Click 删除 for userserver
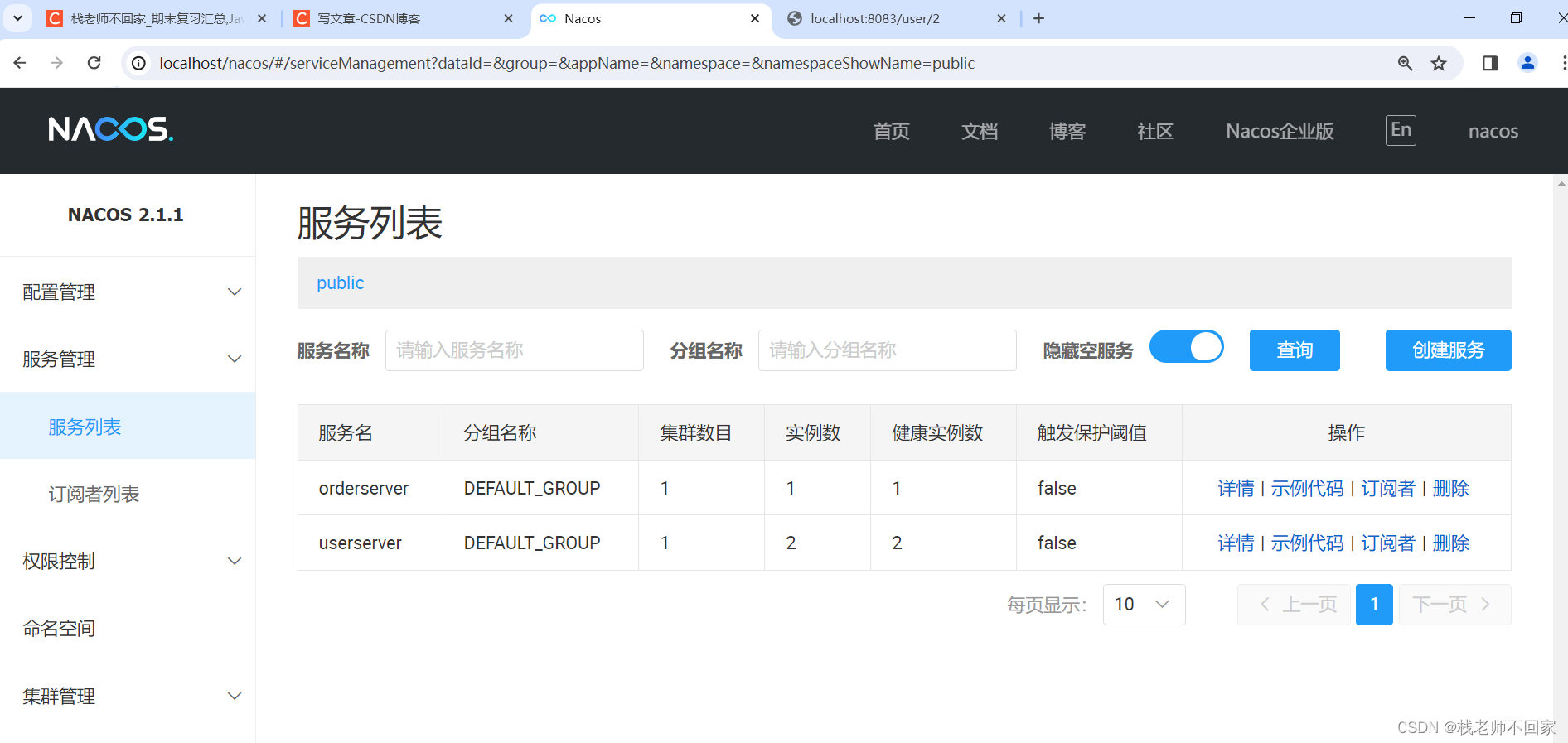This screenshot has height=743, width=1568. point(1451,543)
